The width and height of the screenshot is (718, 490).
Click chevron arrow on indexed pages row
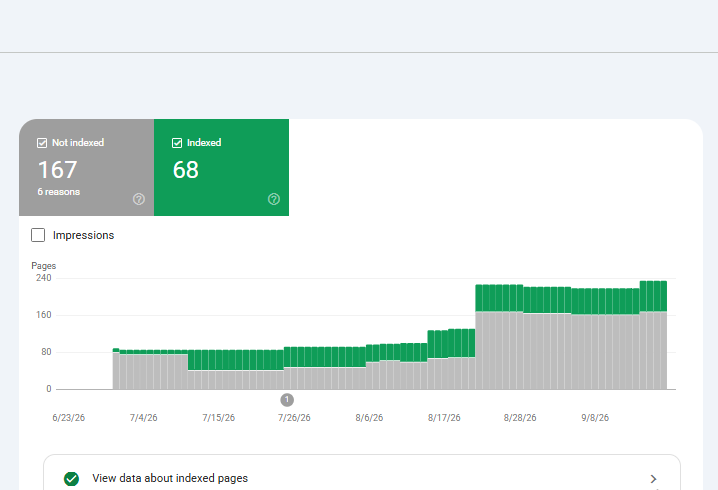(653, 479)
